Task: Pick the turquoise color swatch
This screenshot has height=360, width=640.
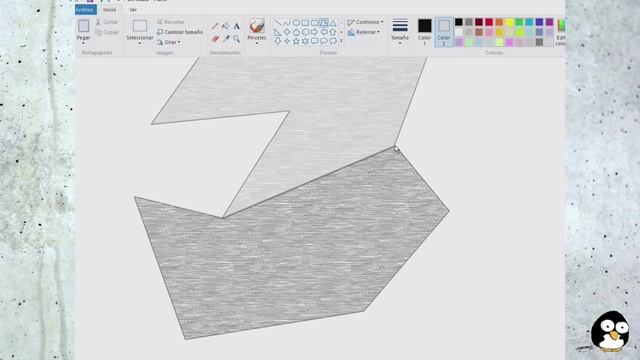Action: (529, 22)
